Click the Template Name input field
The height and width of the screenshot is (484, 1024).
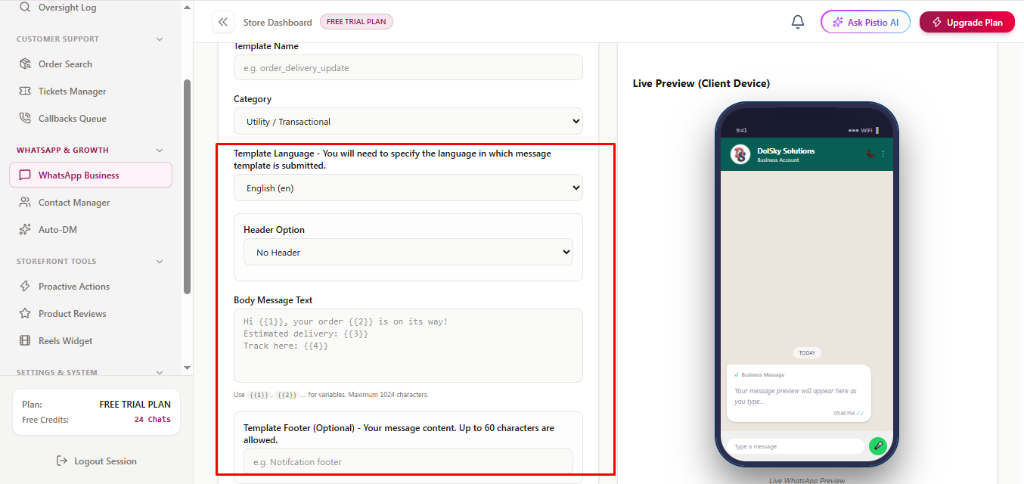tap(408, 67)
